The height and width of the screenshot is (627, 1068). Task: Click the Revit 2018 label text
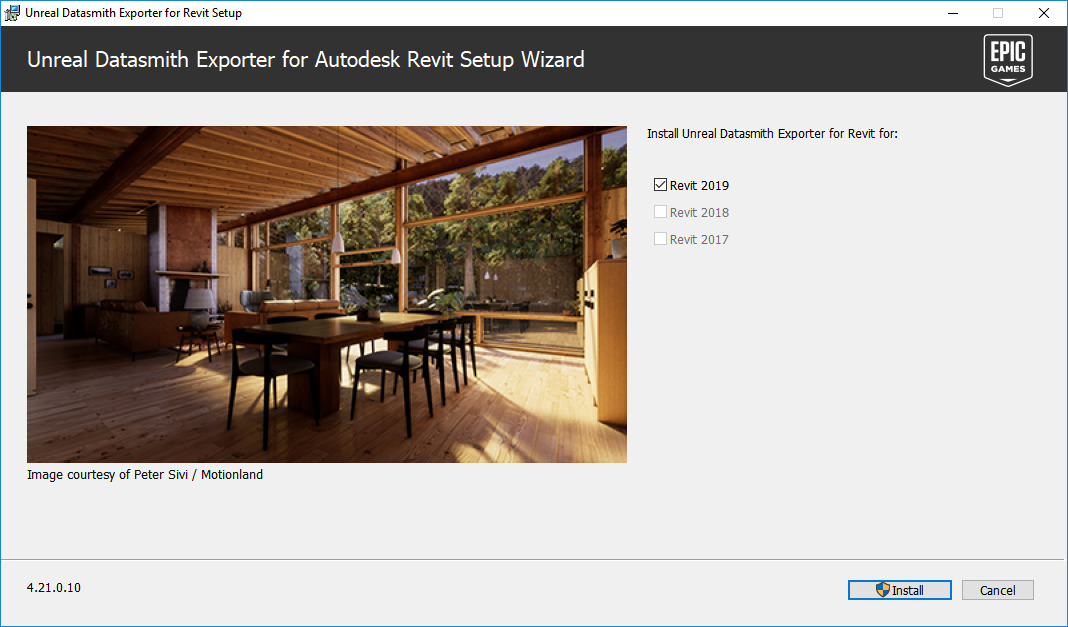(699, 212)
